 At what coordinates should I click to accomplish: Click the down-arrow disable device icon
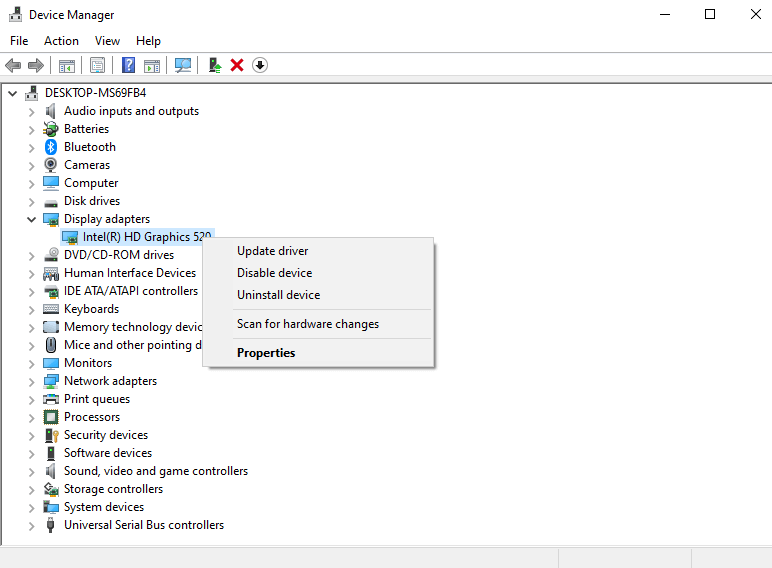[x=260, y=65]
